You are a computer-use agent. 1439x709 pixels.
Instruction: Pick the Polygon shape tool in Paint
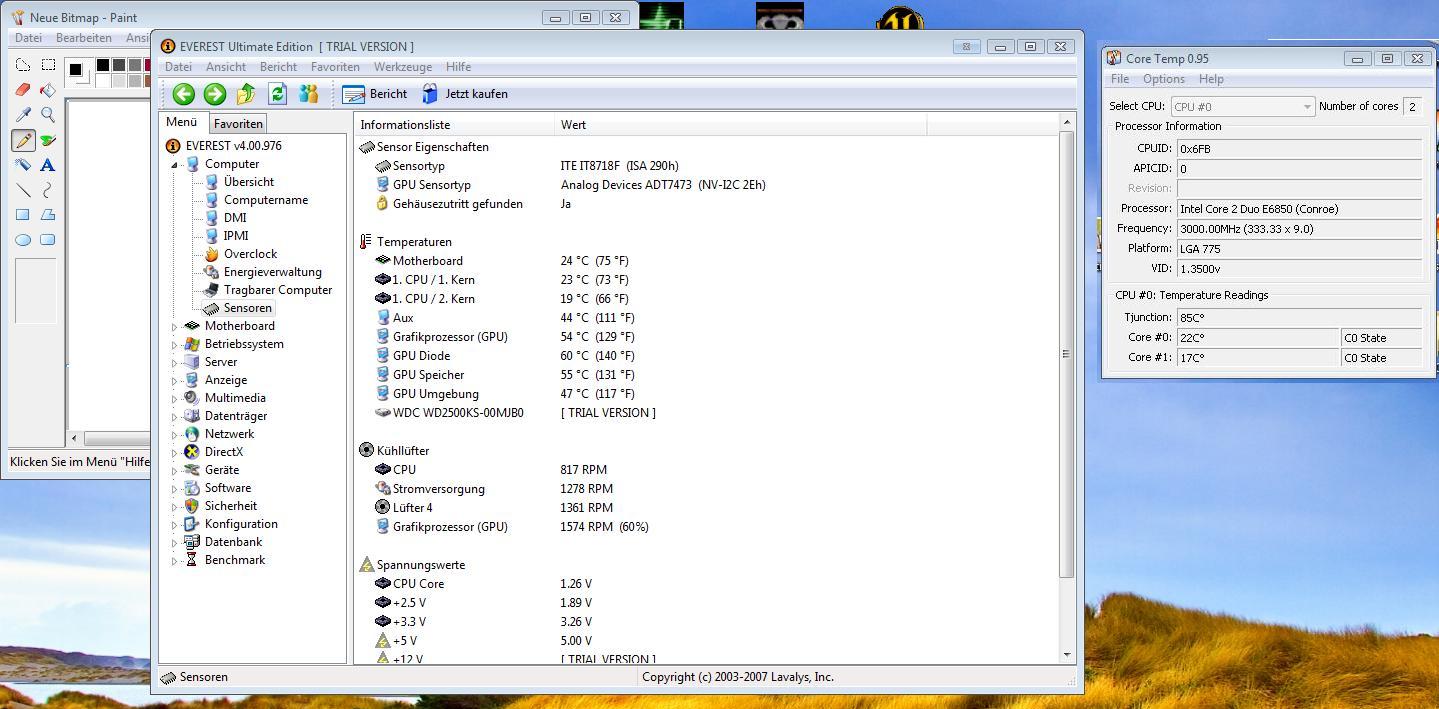click(47, 215)
